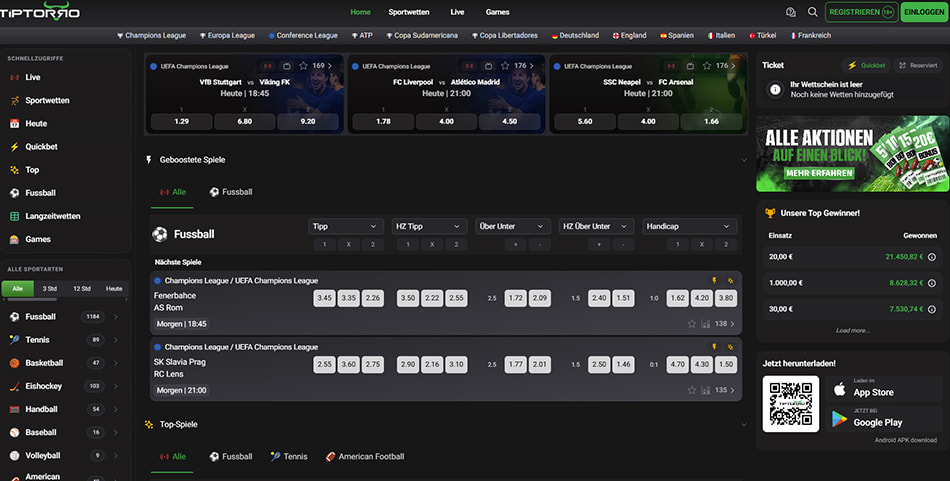Collapse the Geboostete Spiele section

[744, 160]
